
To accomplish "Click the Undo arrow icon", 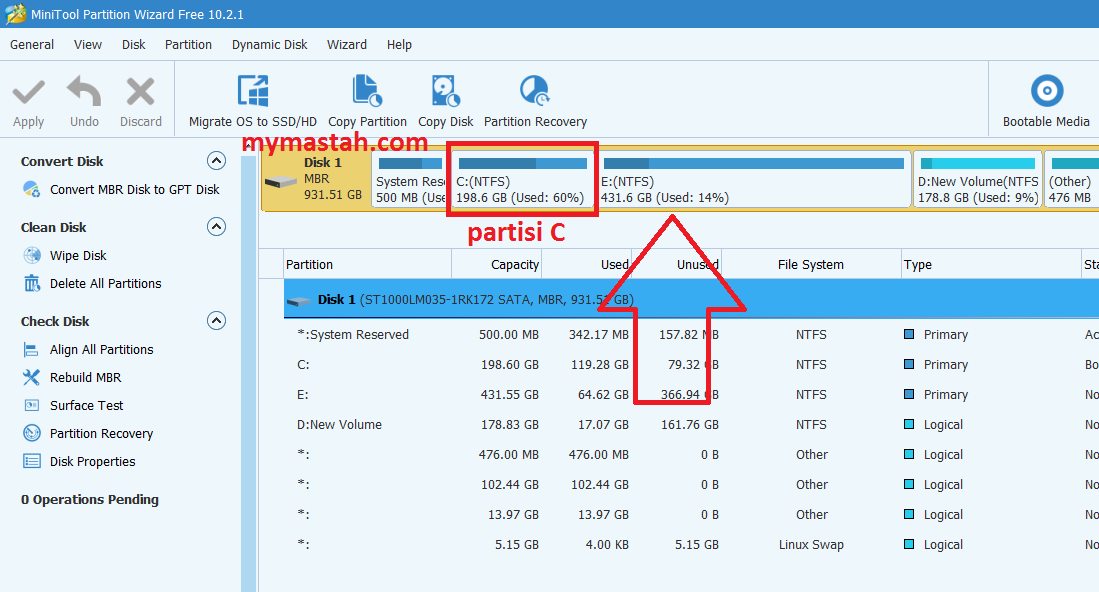I will 84,91.
